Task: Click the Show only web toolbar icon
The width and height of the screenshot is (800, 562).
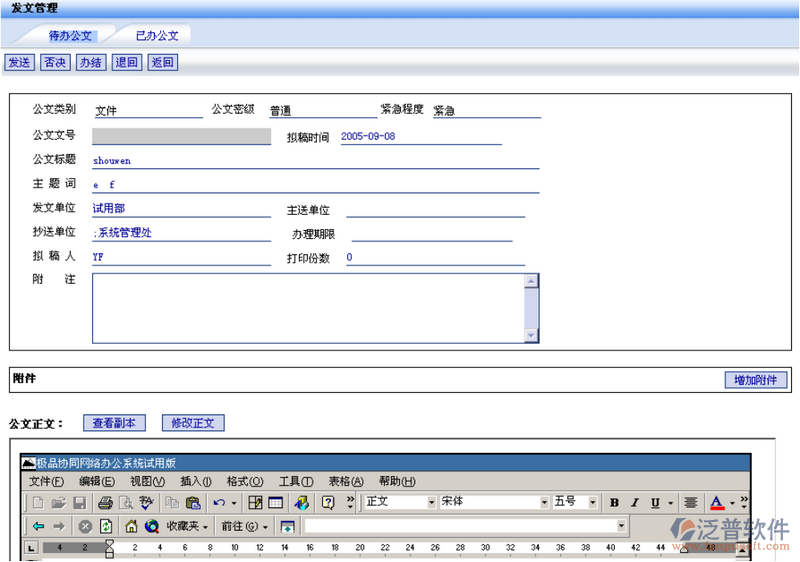Action: (x=287, y=526)
